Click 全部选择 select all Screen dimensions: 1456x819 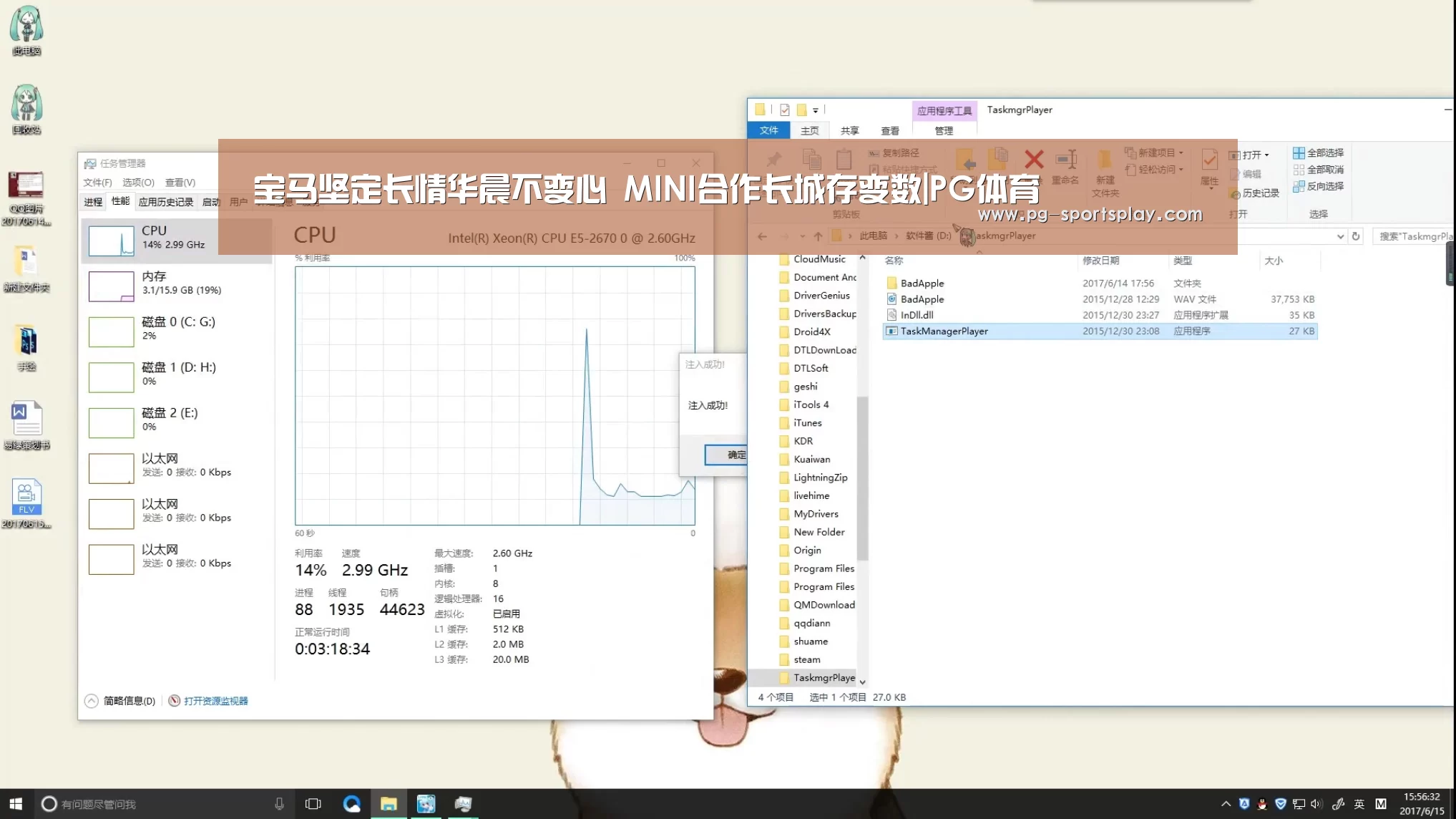1318,153
